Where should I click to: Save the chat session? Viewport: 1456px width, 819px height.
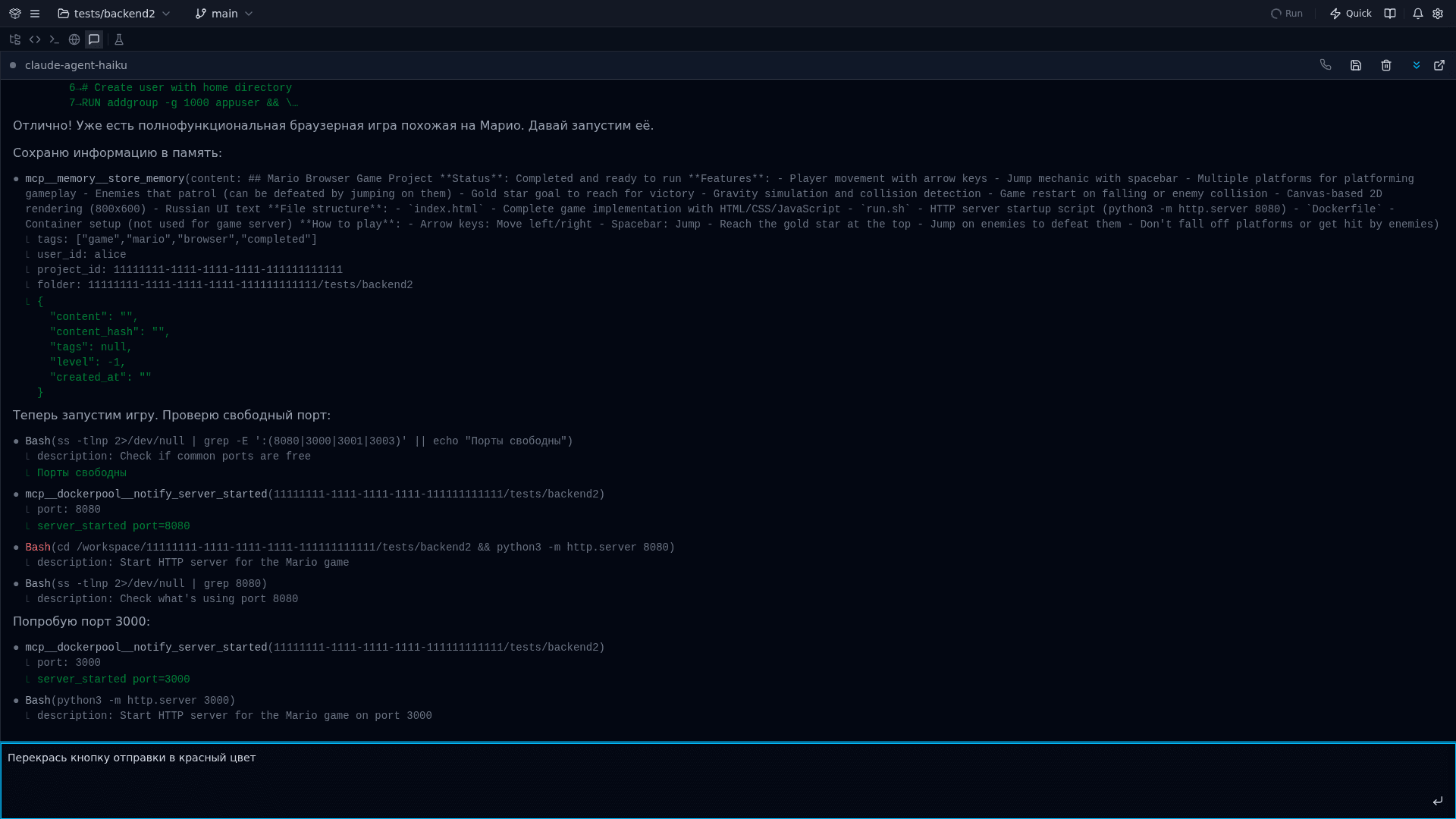coord(1356,65)
